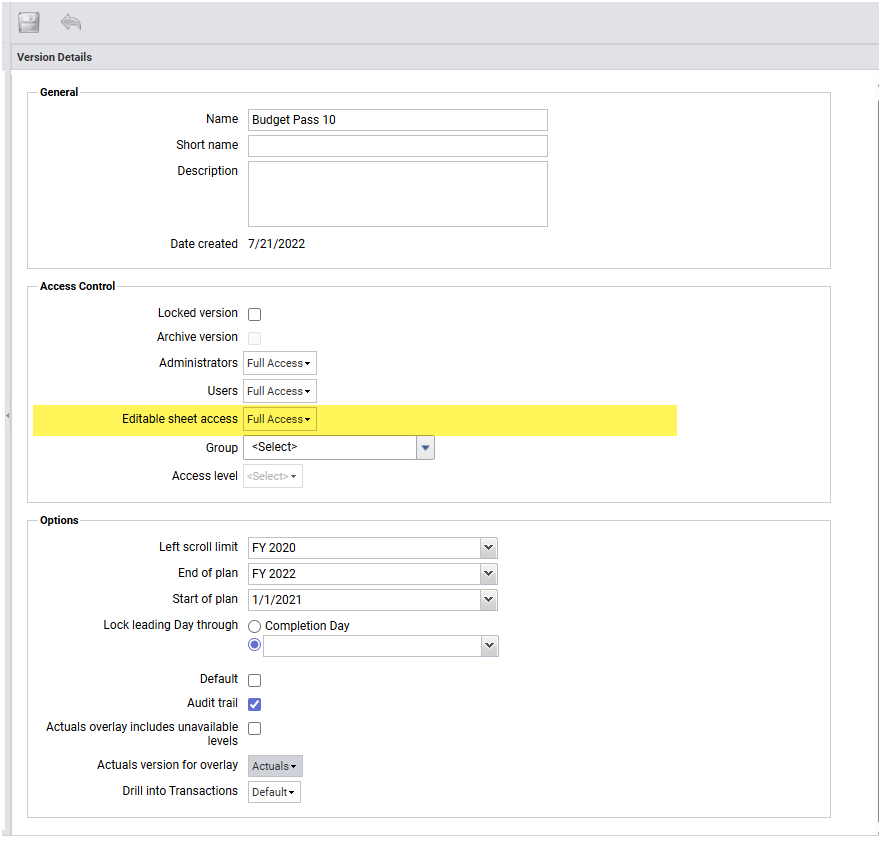881x857 pixels.
Task: Uncheck the Audit trail checkbox
Action: point(254,704)
